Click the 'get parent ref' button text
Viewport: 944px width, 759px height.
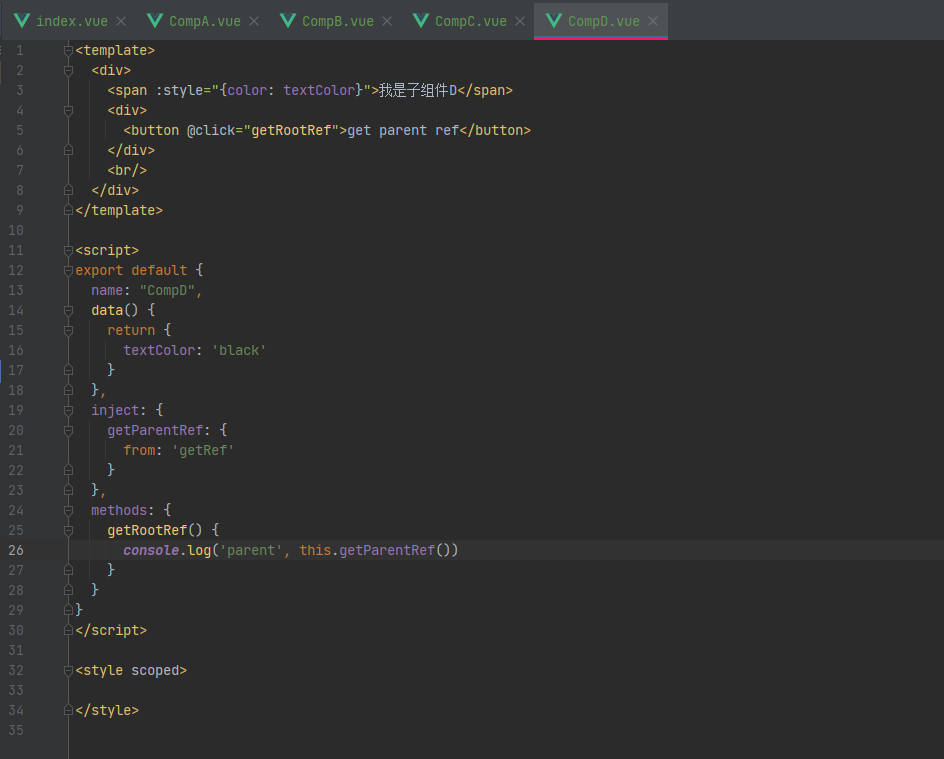pyautogui.click(x=403, y=131)
